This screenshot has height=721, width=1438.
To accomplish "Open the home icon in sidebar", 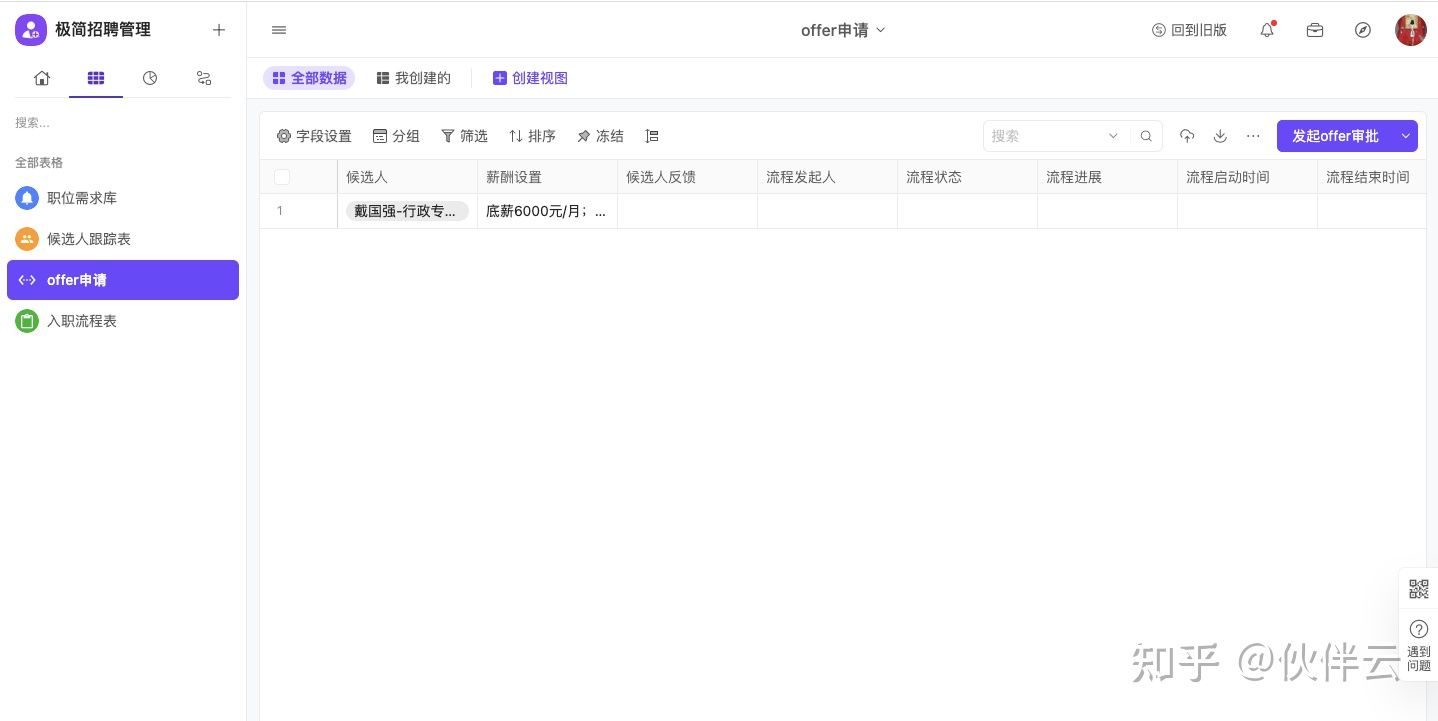I will pos(42,78).
